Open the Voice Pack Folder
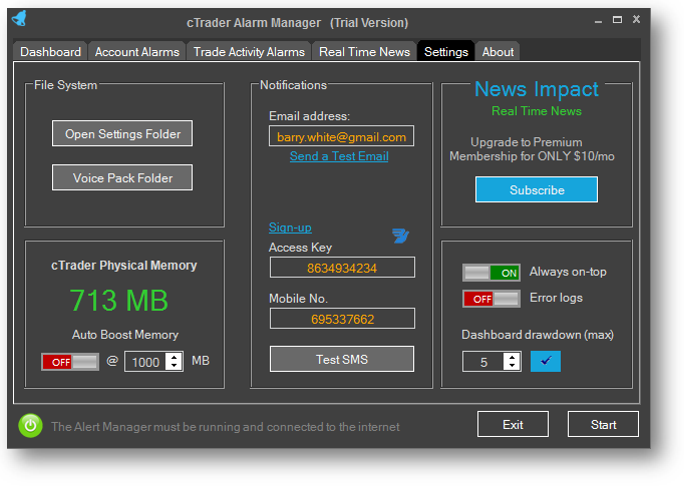 (x=123, y=178)
